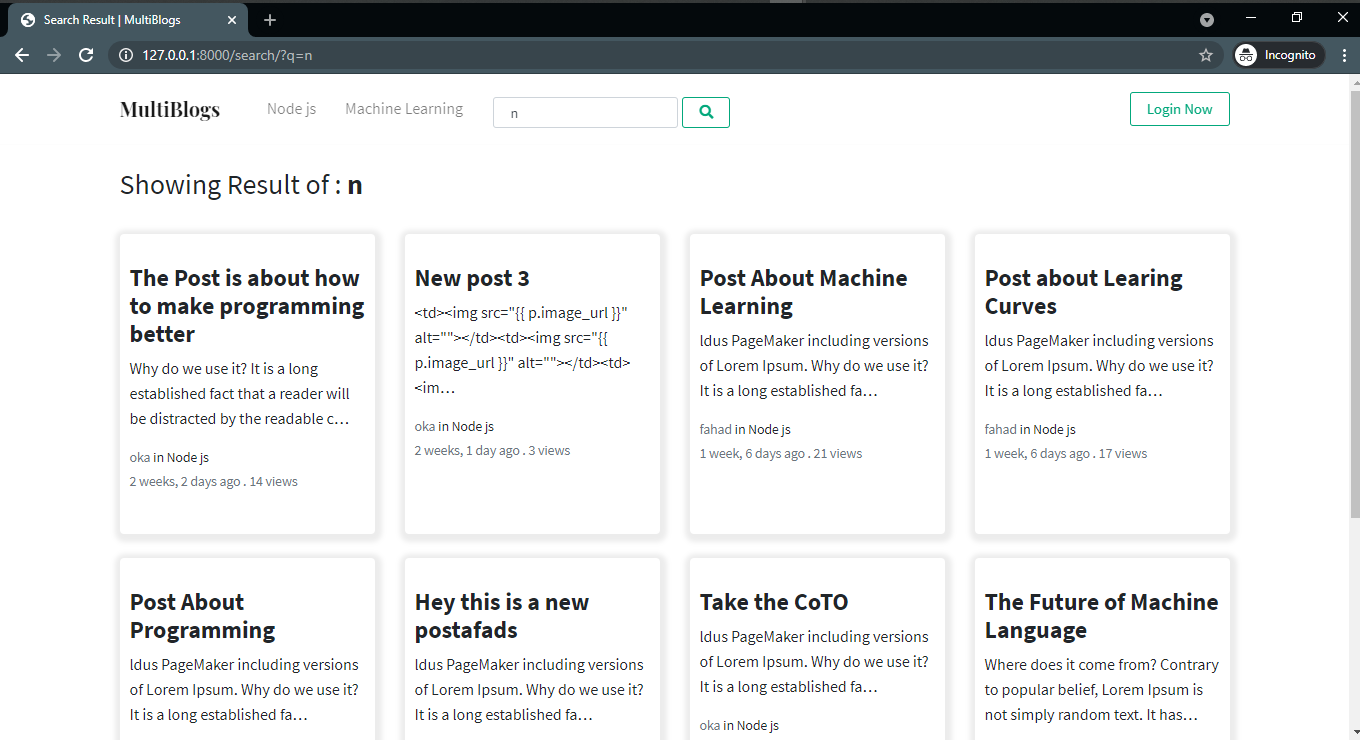Click Node js category on Learing Curves card
The image size is (1360, 740).
[x=1055, y=429]
